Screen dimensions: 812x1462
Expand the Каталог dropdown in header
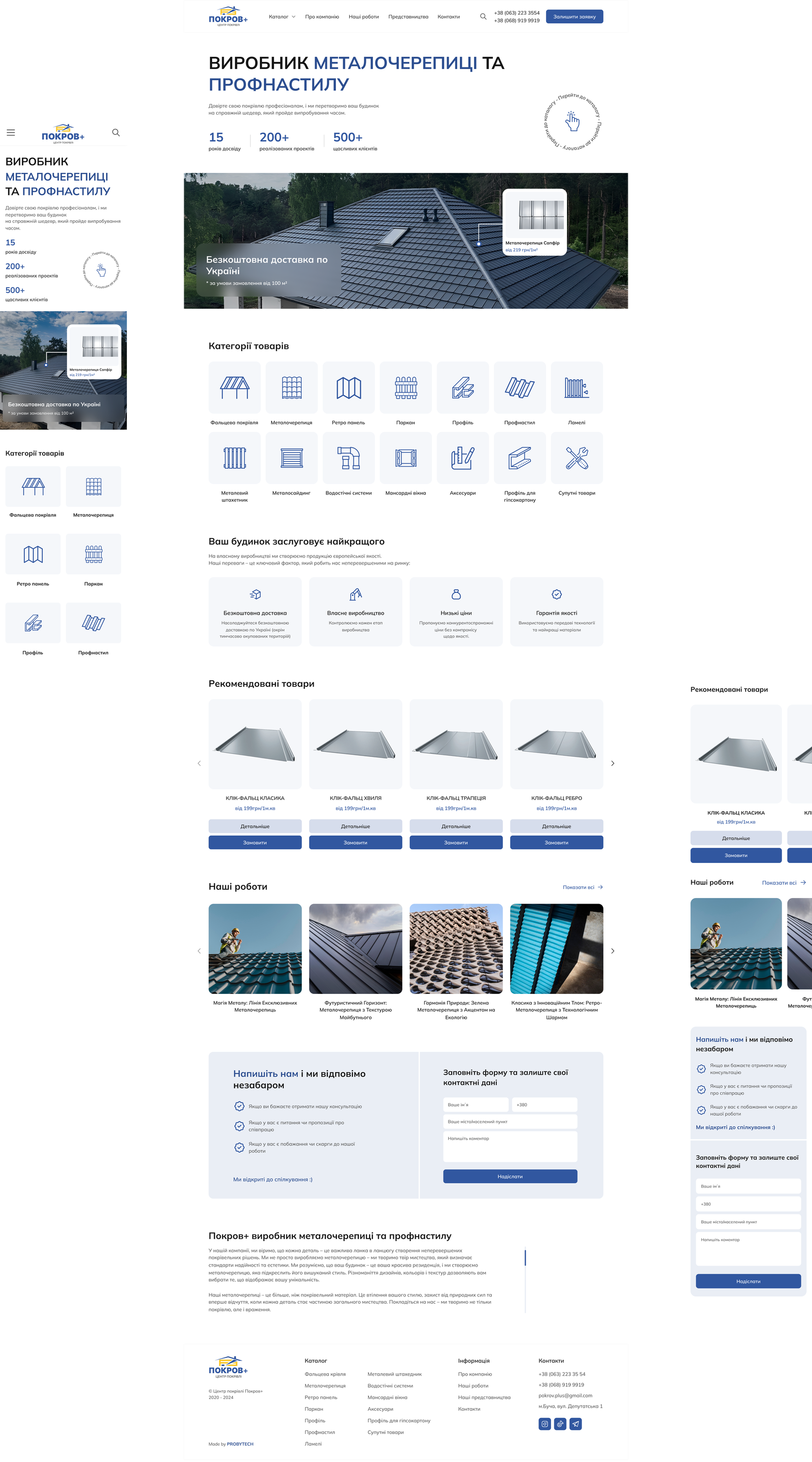282,16
